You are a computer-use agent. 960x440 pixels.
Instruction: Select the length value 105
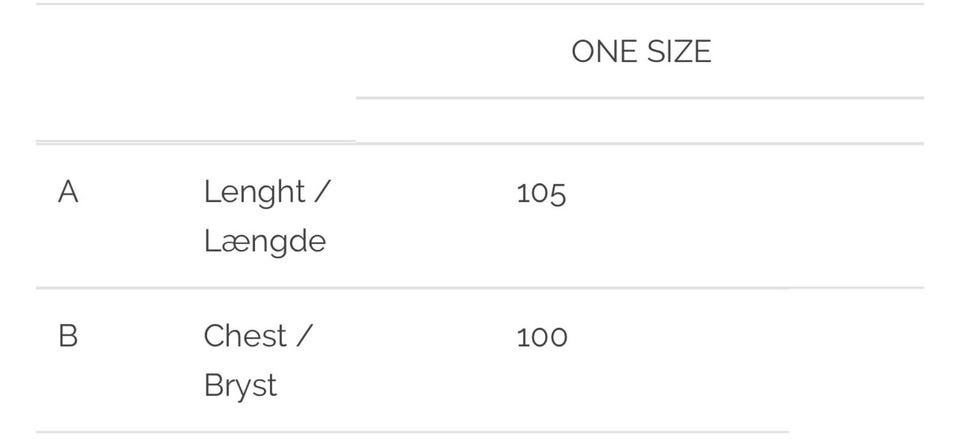[541, 193]
